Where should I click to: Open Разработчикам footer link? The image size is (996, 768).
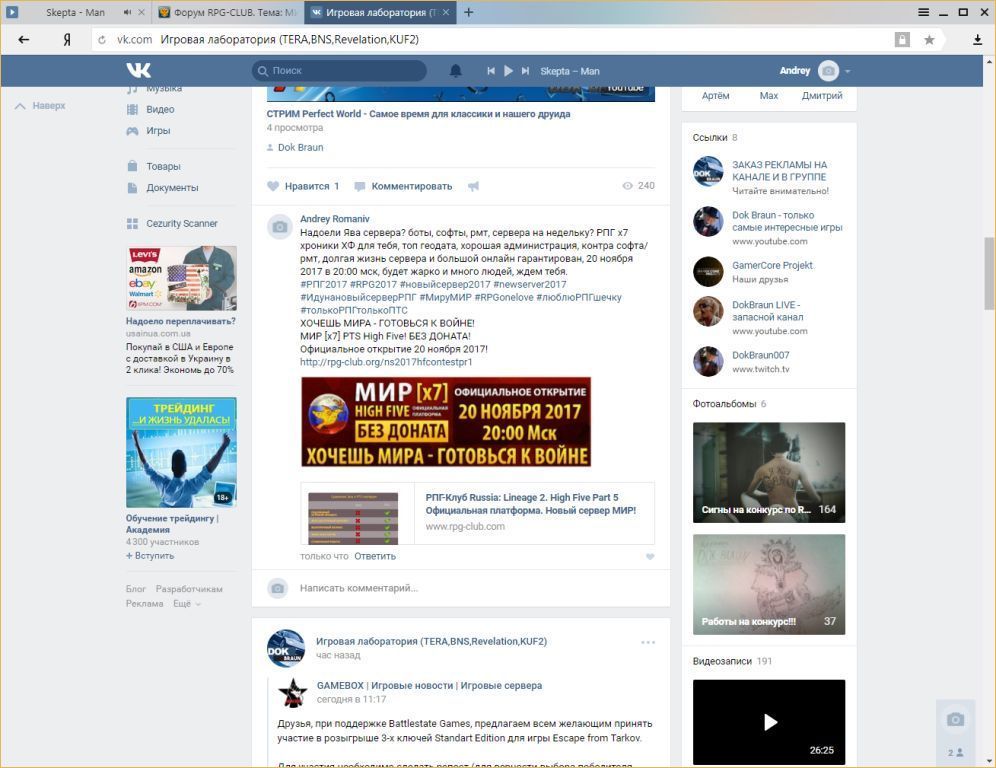click(x=189, y=589)
